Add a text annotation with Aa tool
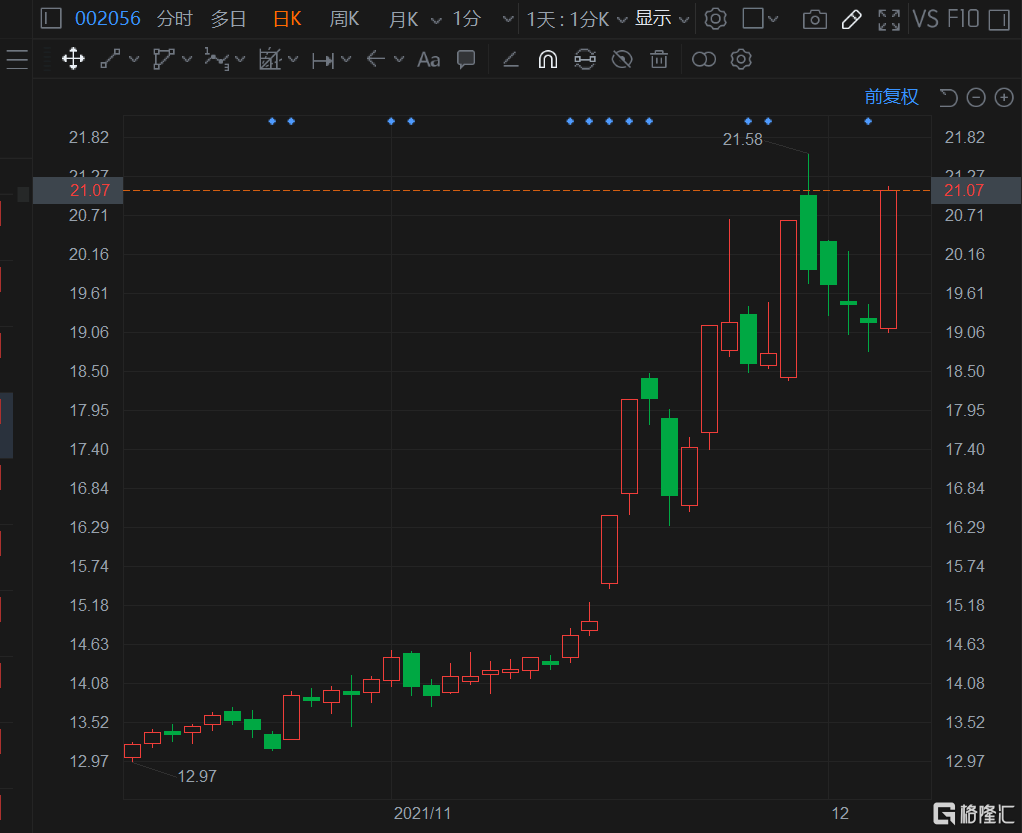Screen dimensions: 1022x833 (428, 60)
